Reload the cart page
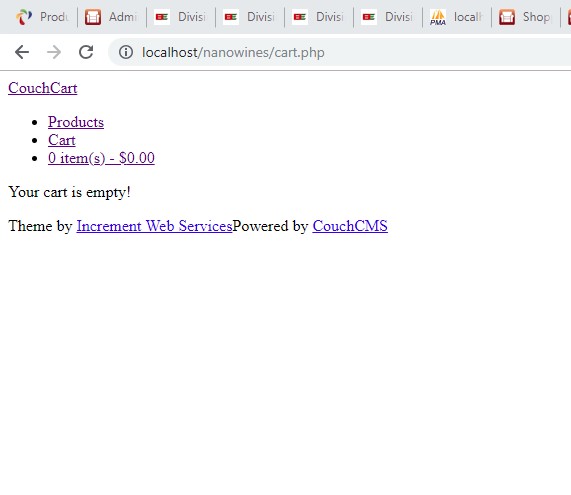This screenshot has width=571, height=495. tap(86, 52)
